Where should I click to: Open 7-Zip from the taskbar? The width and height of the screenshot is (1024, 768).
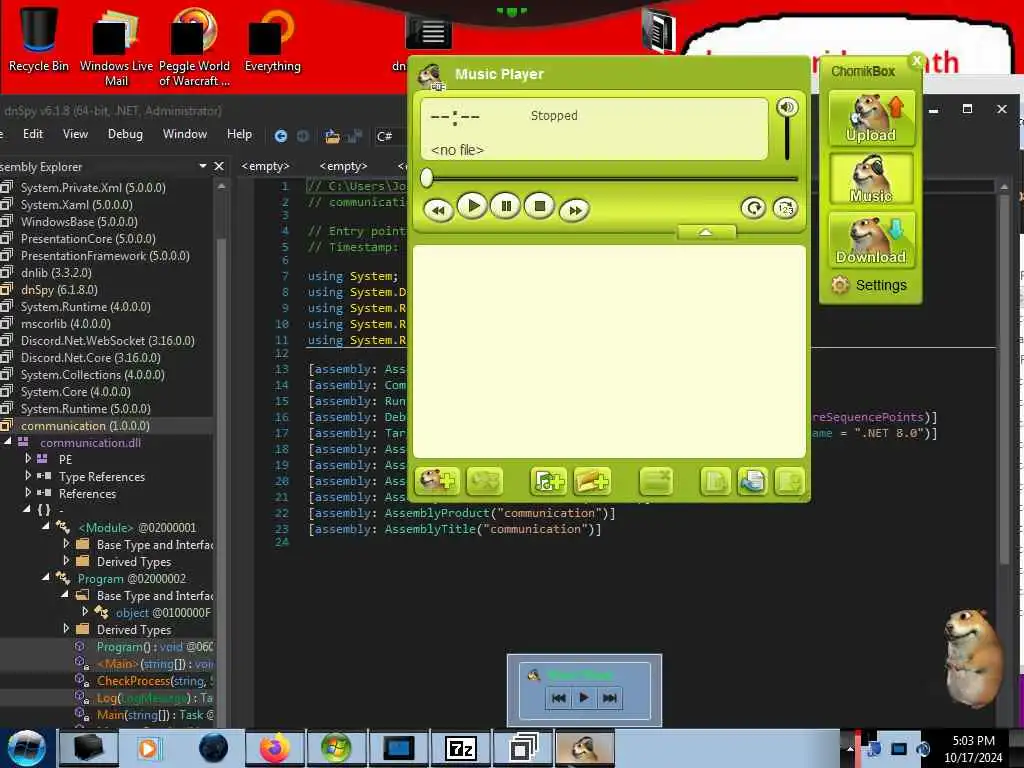[460, 748]
